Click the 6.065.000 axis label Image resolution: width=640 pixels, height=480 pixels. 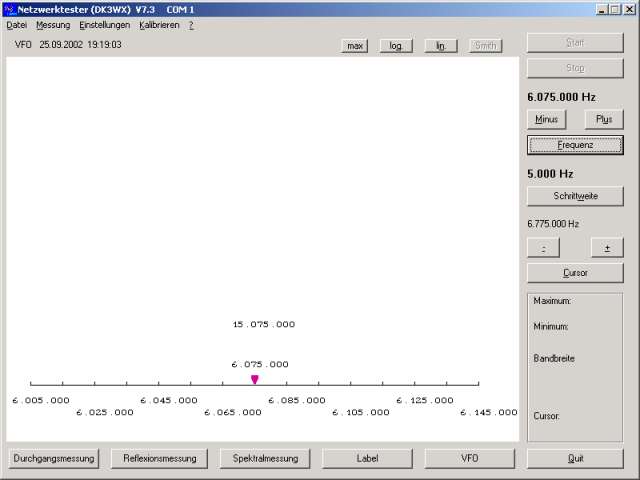(x=233, y=413)
